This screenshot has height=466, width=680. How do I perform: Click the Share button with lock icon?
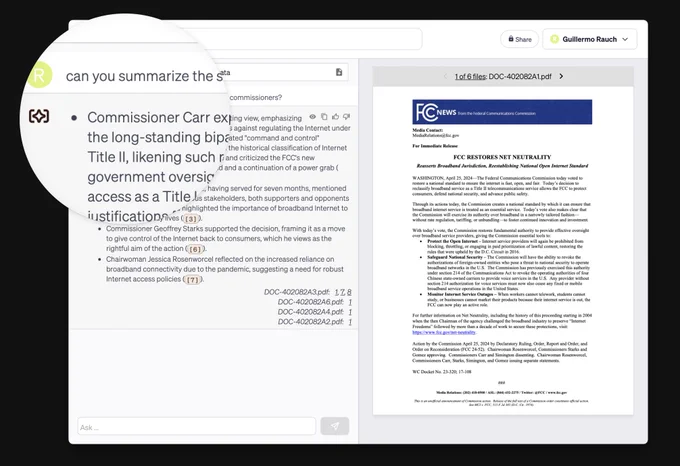click(520, 39)
